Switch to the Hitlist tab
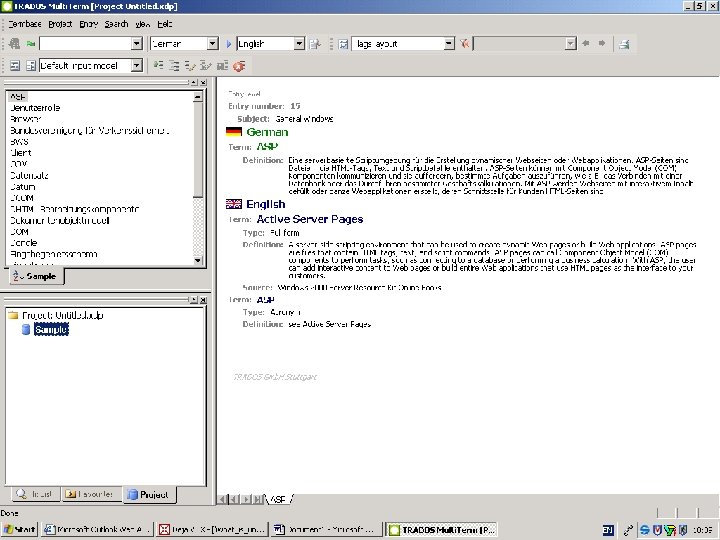The width and height of the screenshot is (720, 540). 36,494
